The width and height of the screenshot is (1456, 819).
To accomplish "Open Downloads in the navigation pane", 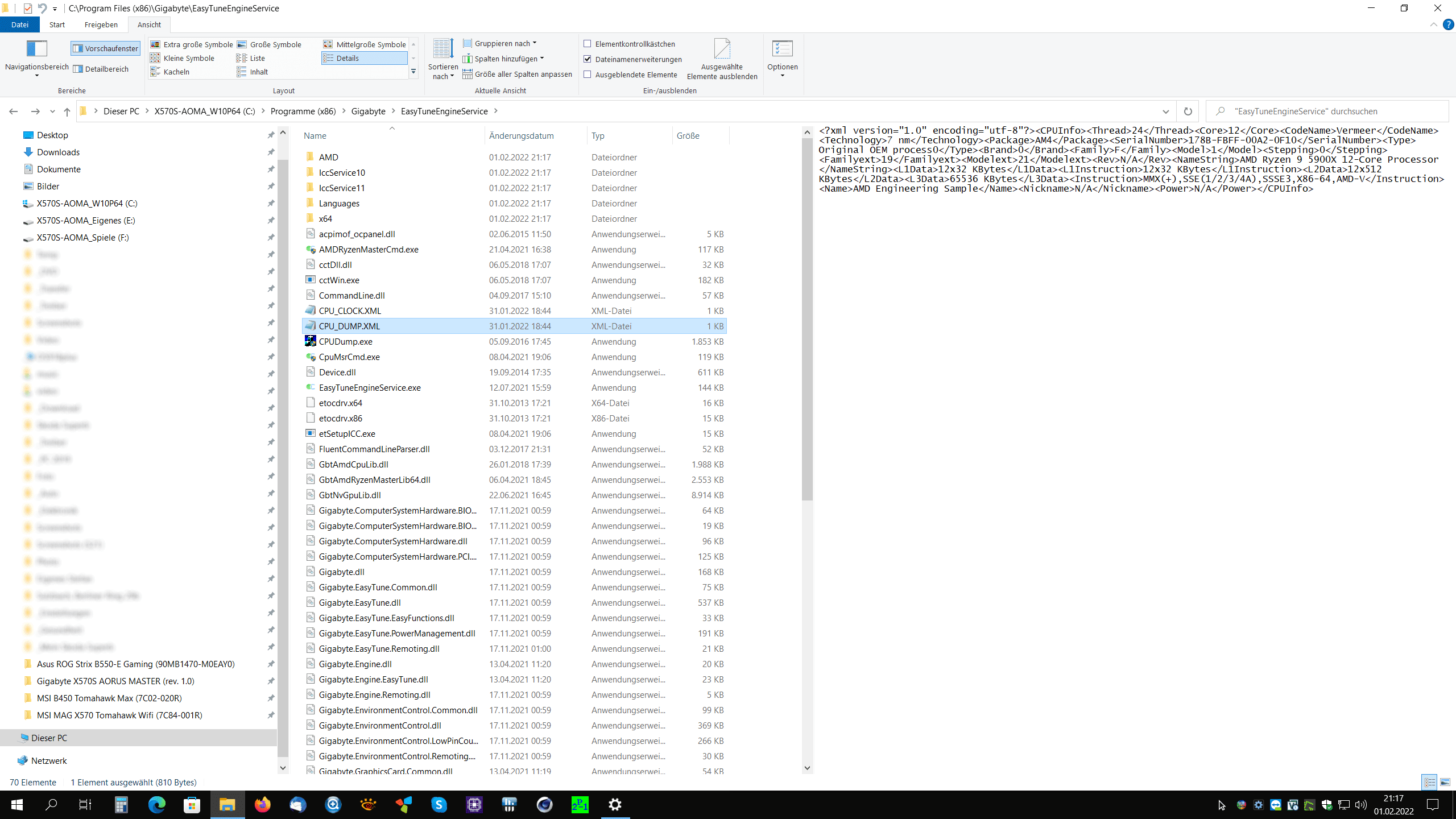I will [x=58, y=152].
